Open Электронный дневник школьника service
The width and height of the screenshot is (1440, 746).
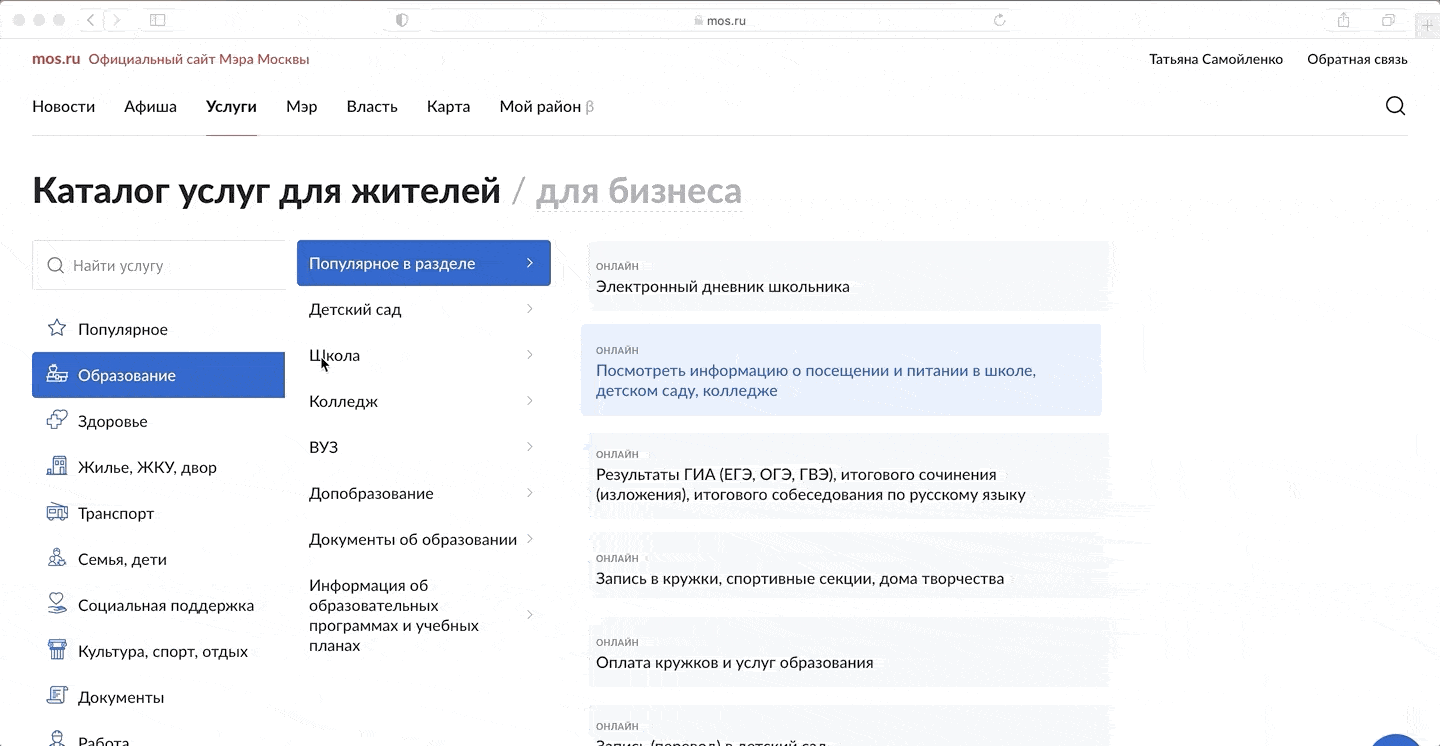click(x=722, y=287)
